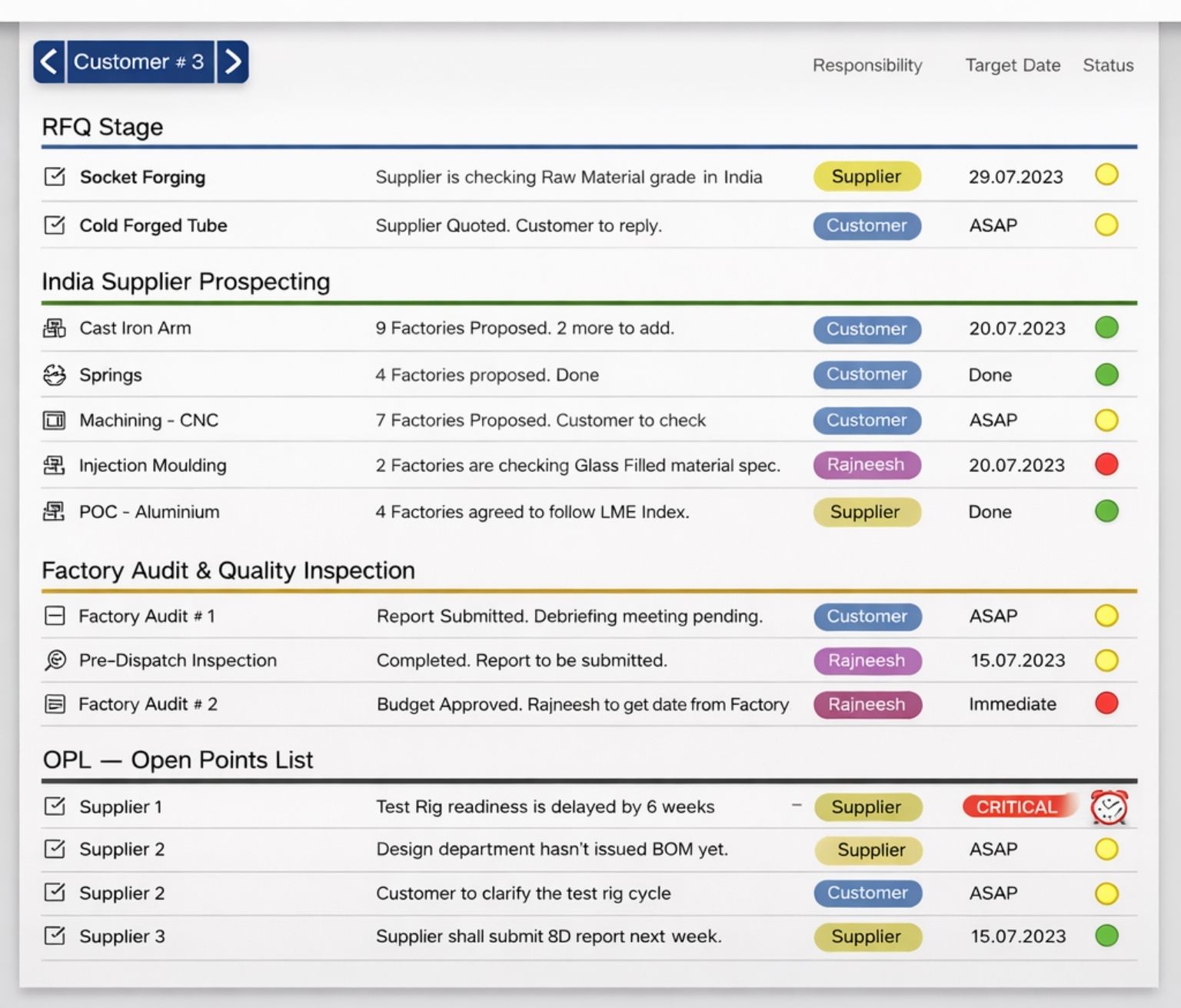
Task: Click the Pre-Dispatch Inspection icon
Action: click(55, 660)
